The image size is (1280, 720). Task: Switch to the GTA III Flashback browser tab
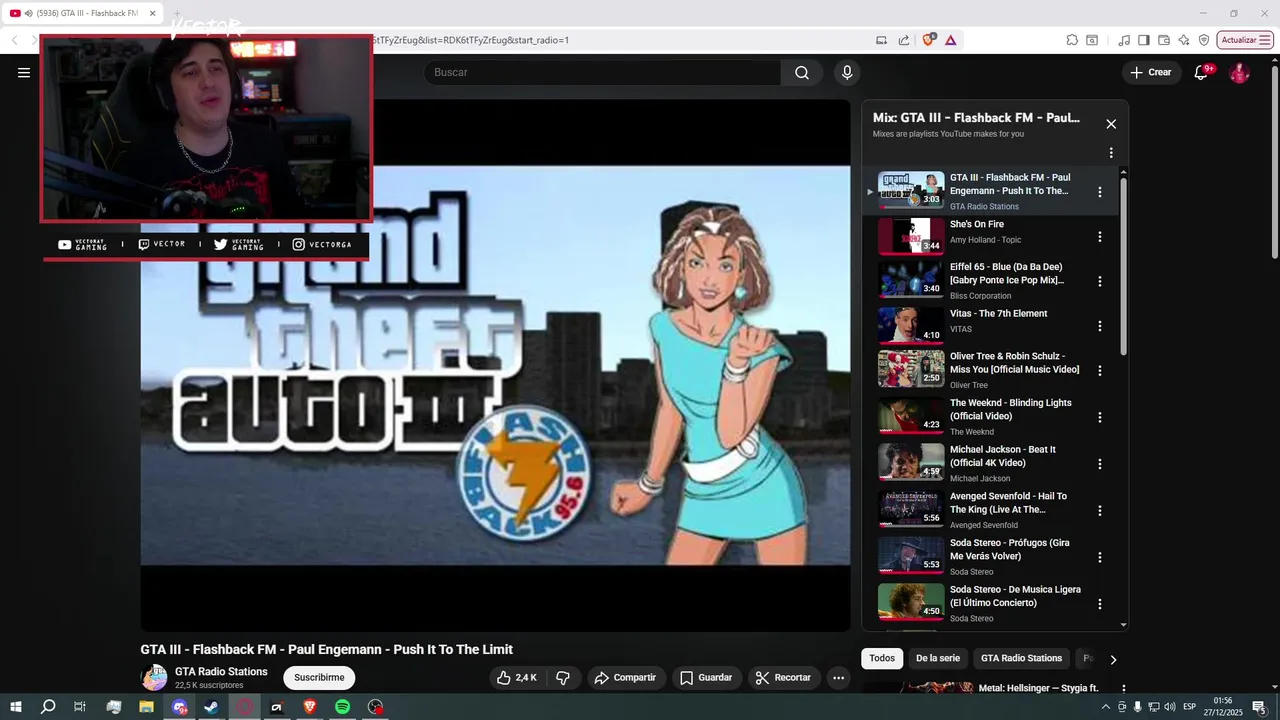click(84, 14)
